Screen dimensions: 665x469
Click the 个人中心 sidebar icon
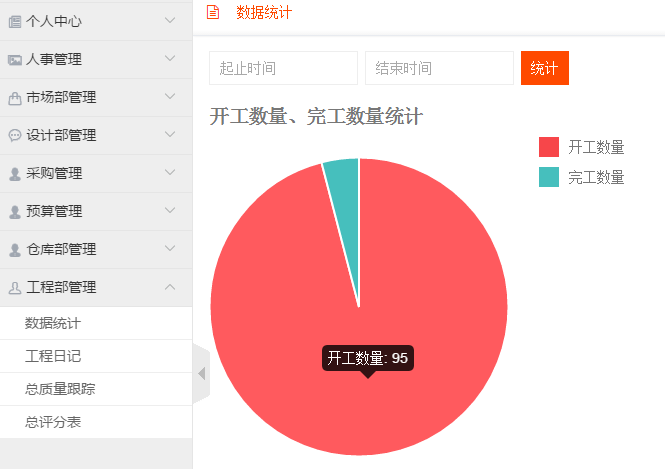click(14, 21)
